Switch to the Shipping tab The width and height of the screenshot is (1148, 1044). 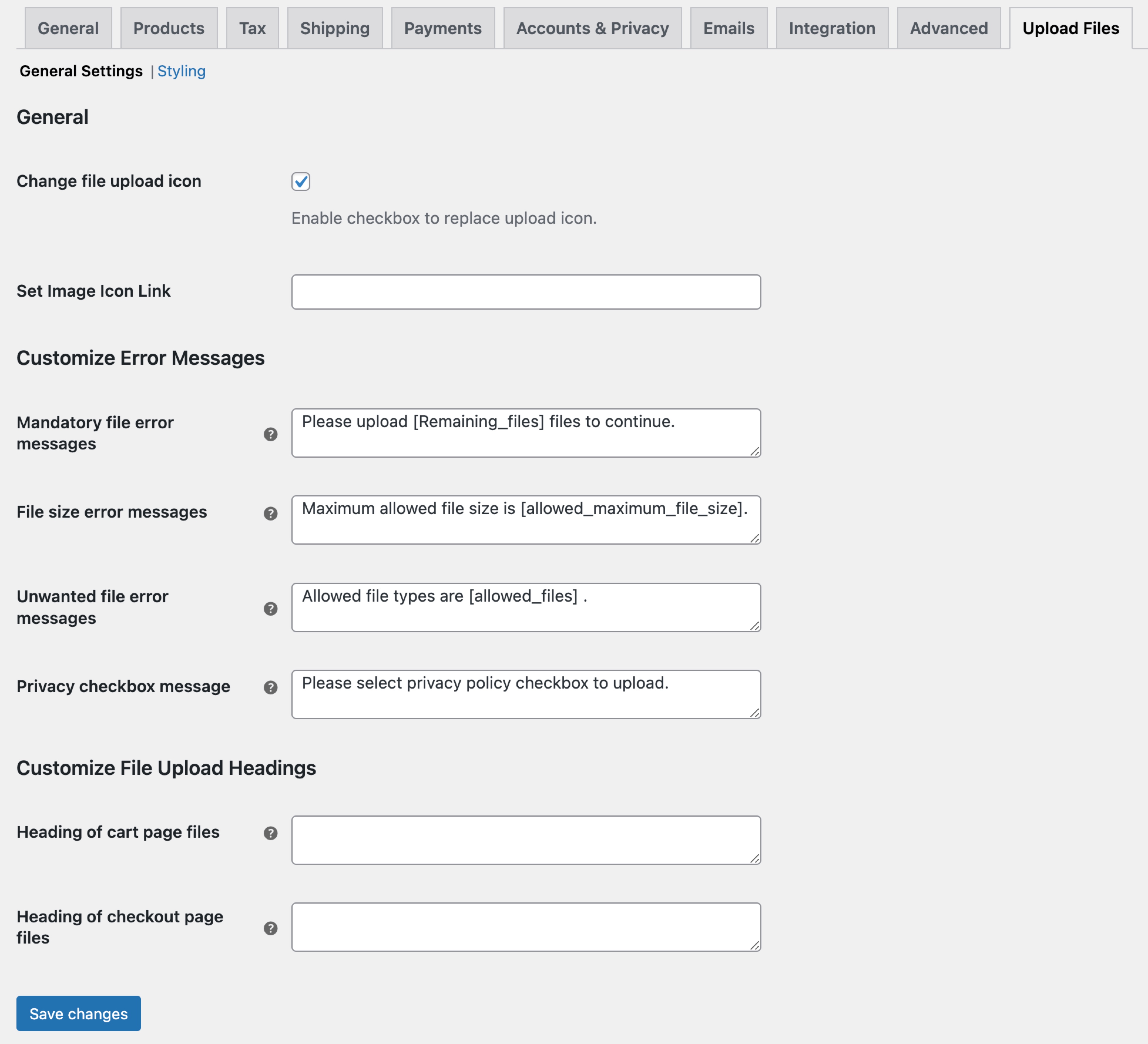click(335, 27)
